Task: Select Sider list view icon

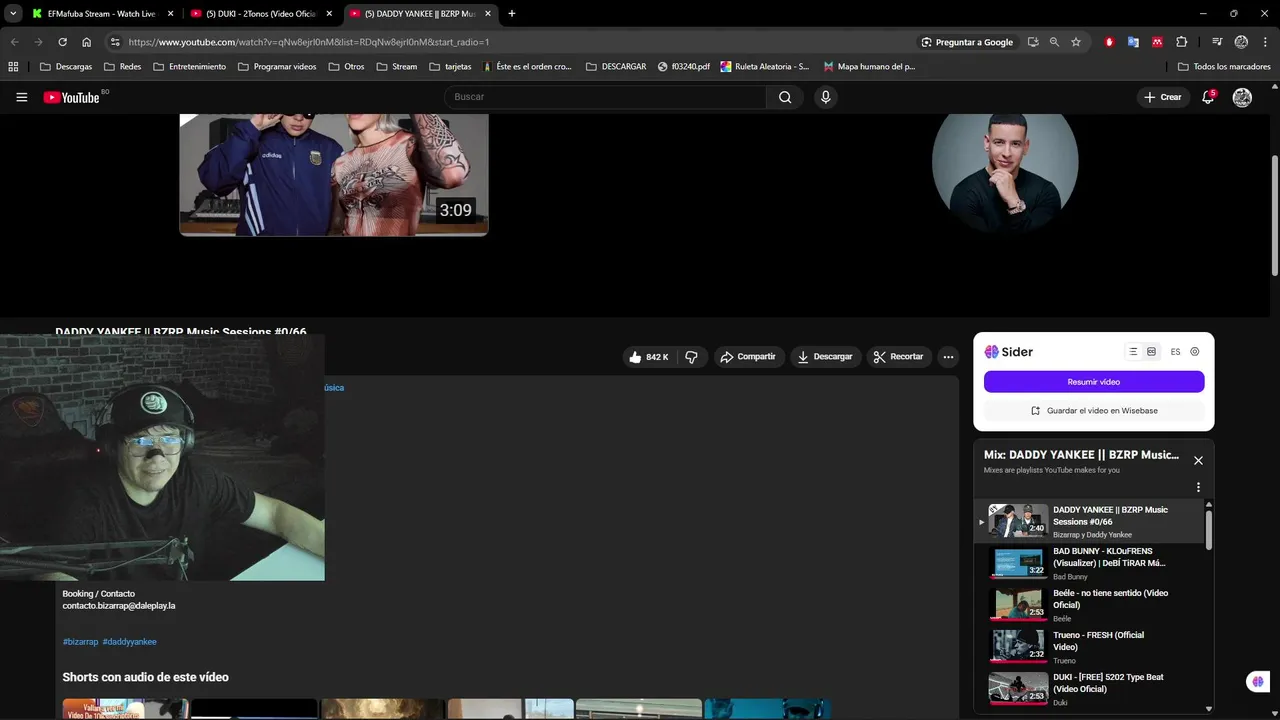Action: pyautogui.click(x=1133, y=352)
